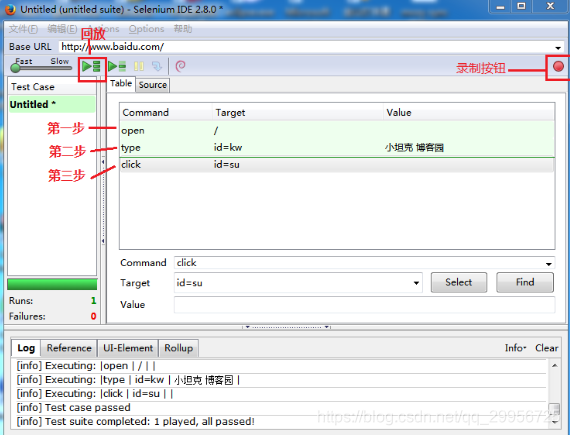Open the 文件(F) menu

pos(23,29)
